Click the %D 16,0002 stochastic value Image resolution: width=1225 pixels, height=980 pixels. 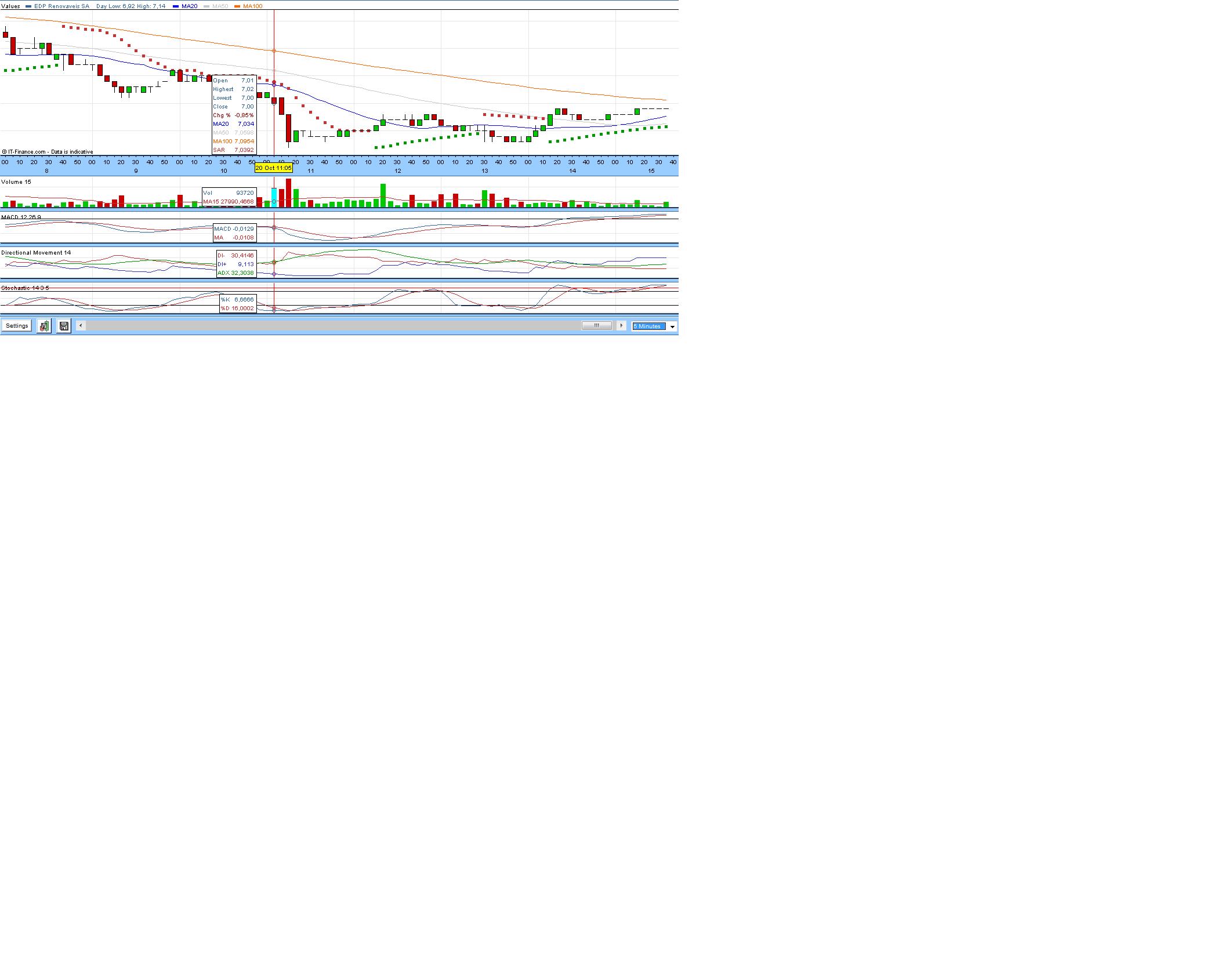[237, 308]
